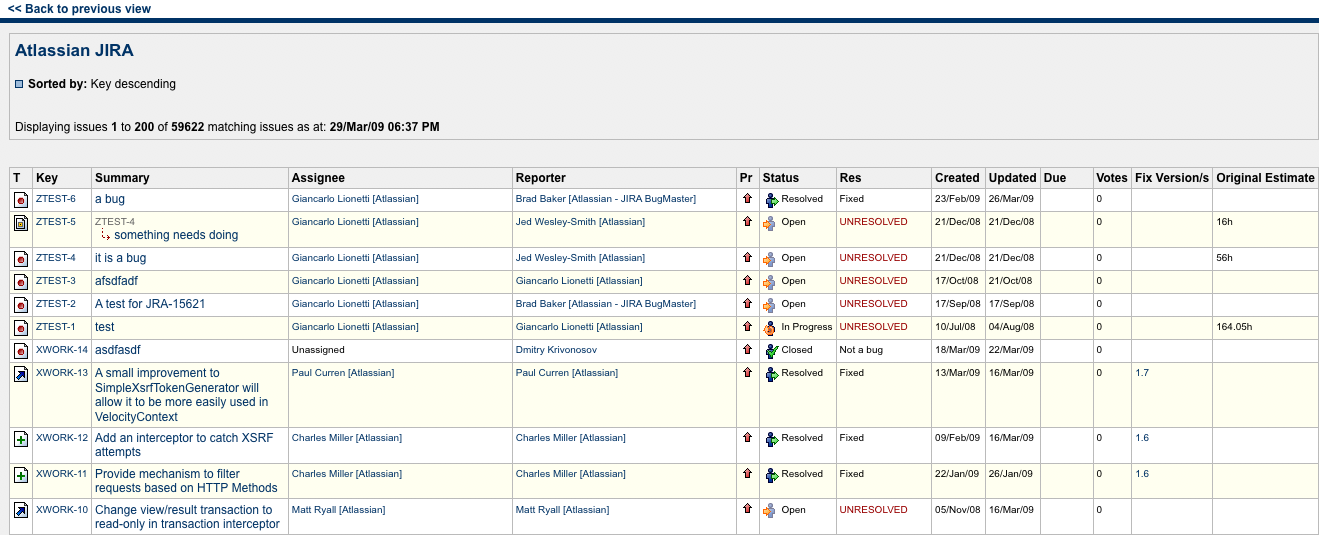
Task: Click the priority arrow icon for ZTEST-4
Action: tap(746, 258)
